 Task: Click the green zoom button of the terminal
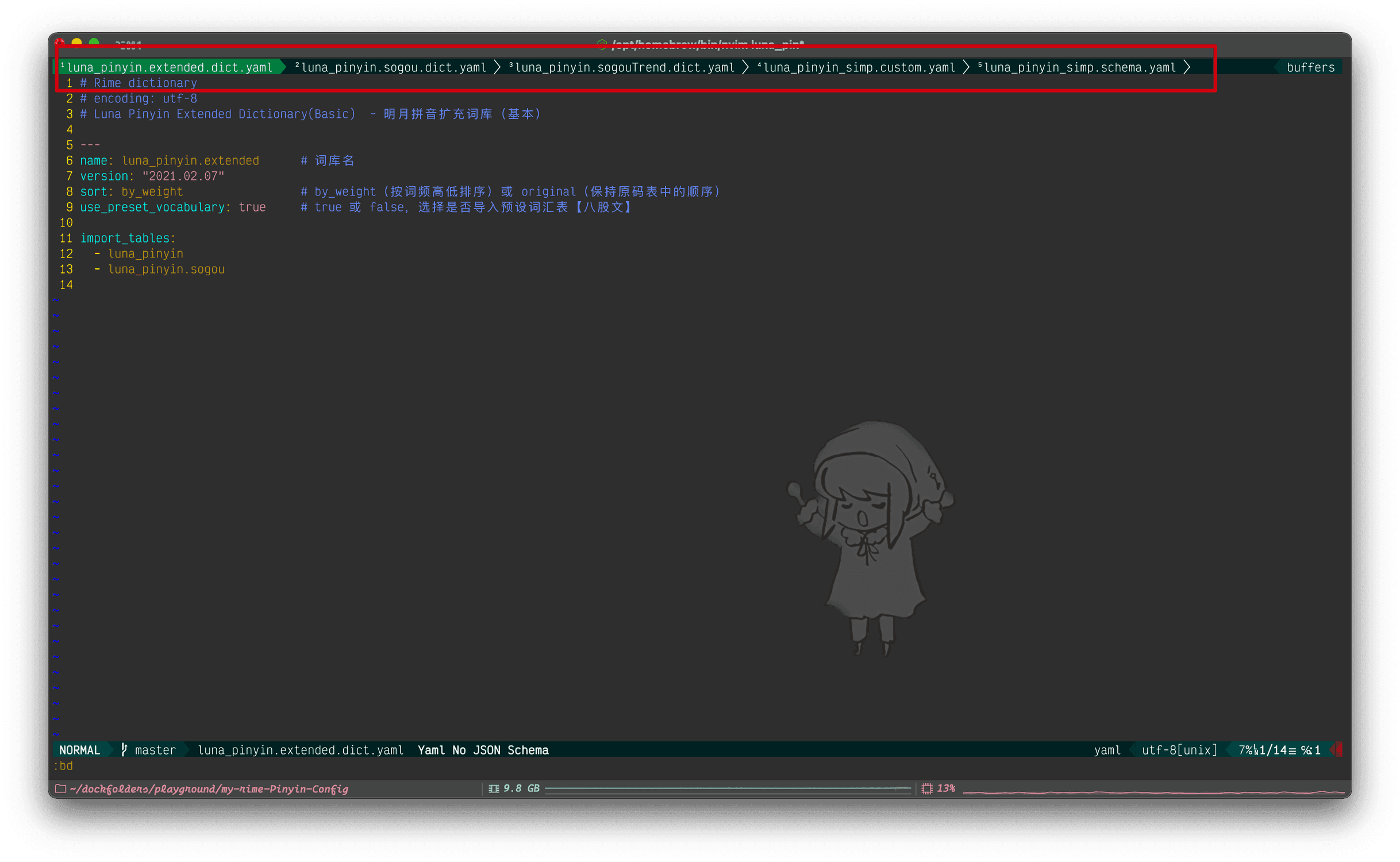click(94, 43)
